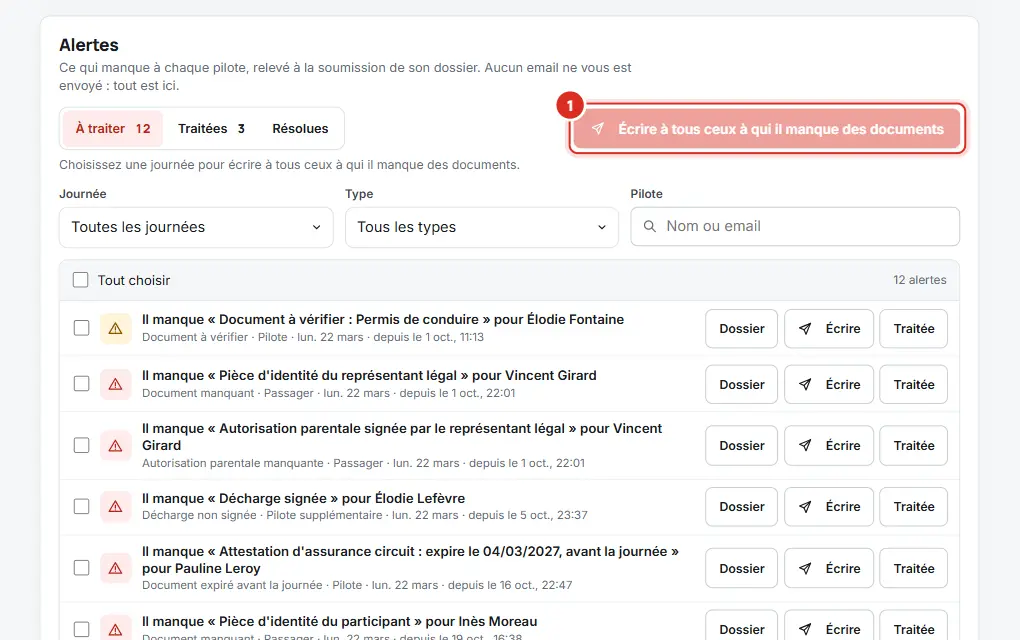Viewport: 1020px width, 640px height.
Task: Open the Toutes les journées dropdown
Action: [196, 227]
